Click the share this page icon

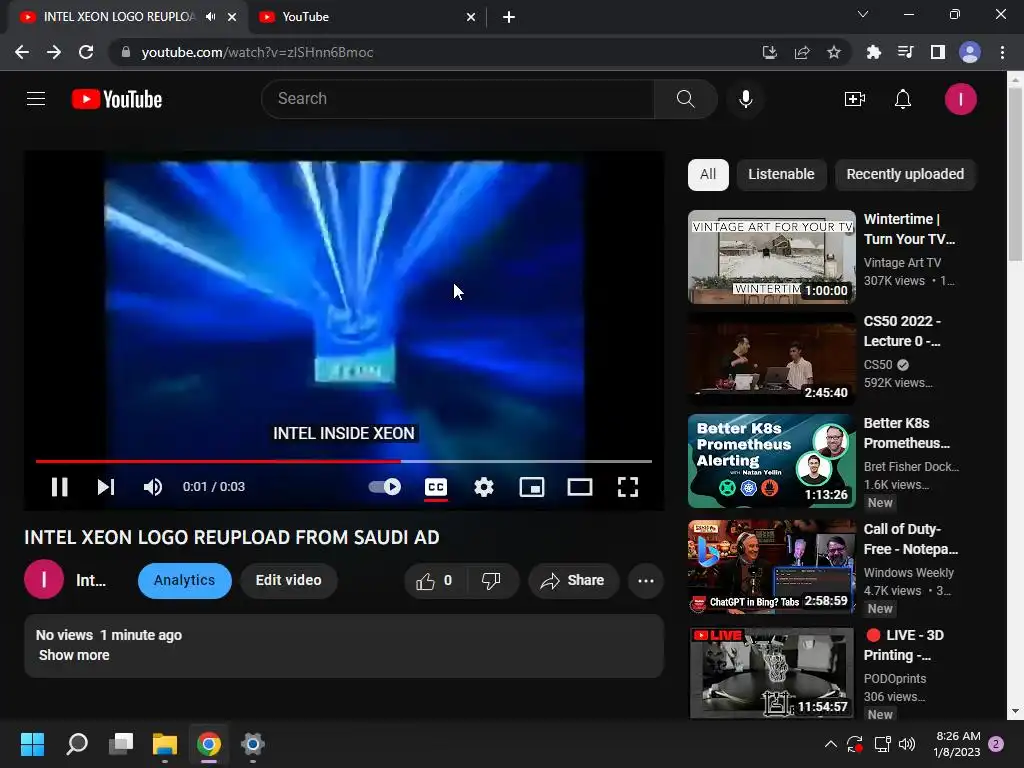802,52
